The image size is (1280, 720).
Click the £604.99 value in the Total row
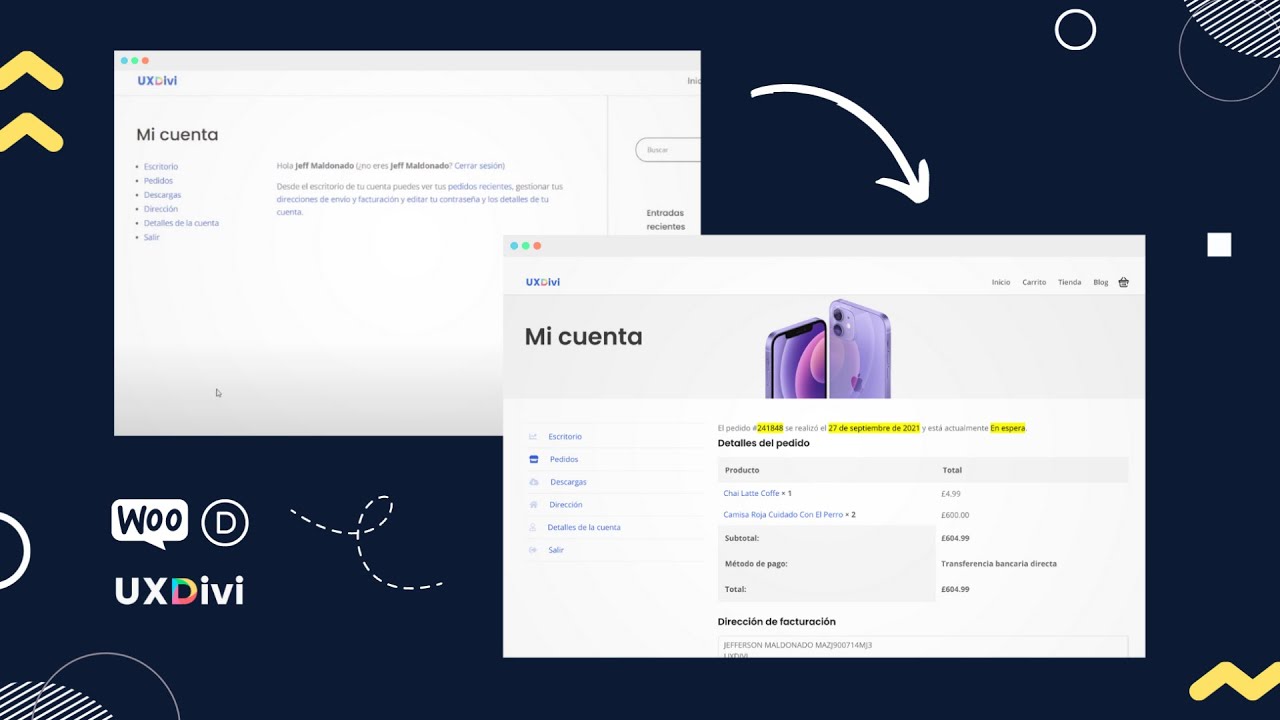pyautogui.click(x=955, y=589)
